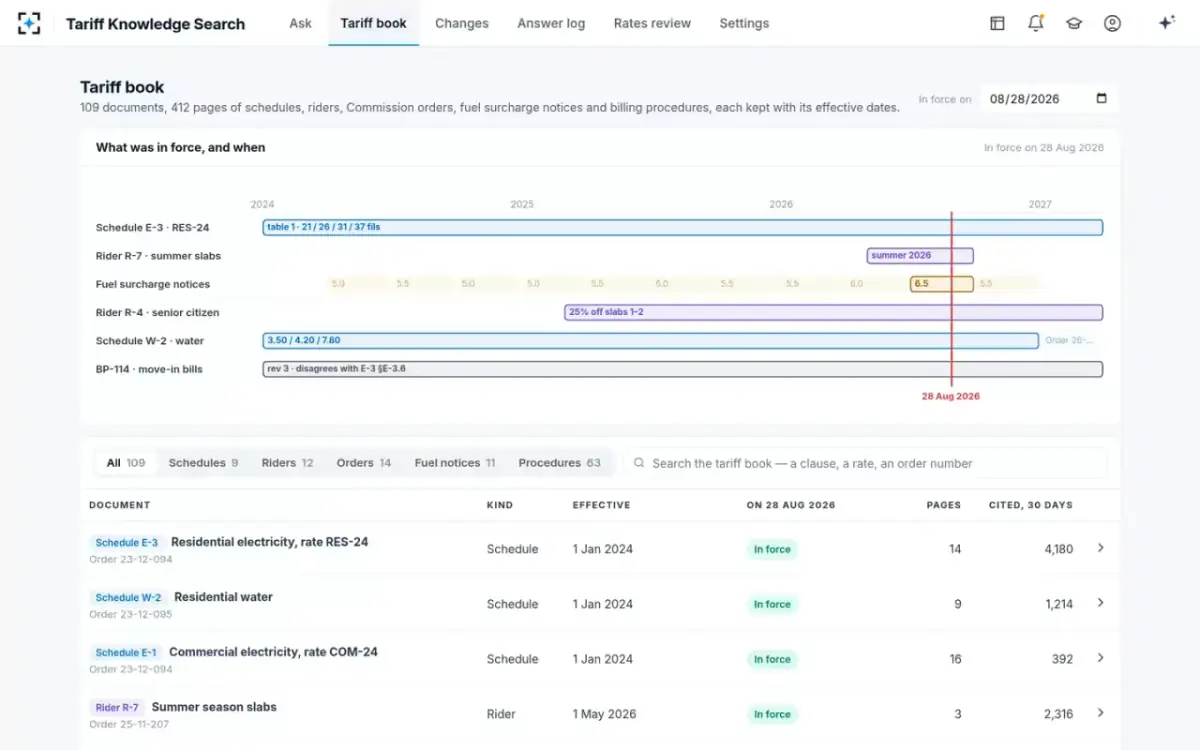
Task: Click the Rider R-7 document tag
Action: 117,708
